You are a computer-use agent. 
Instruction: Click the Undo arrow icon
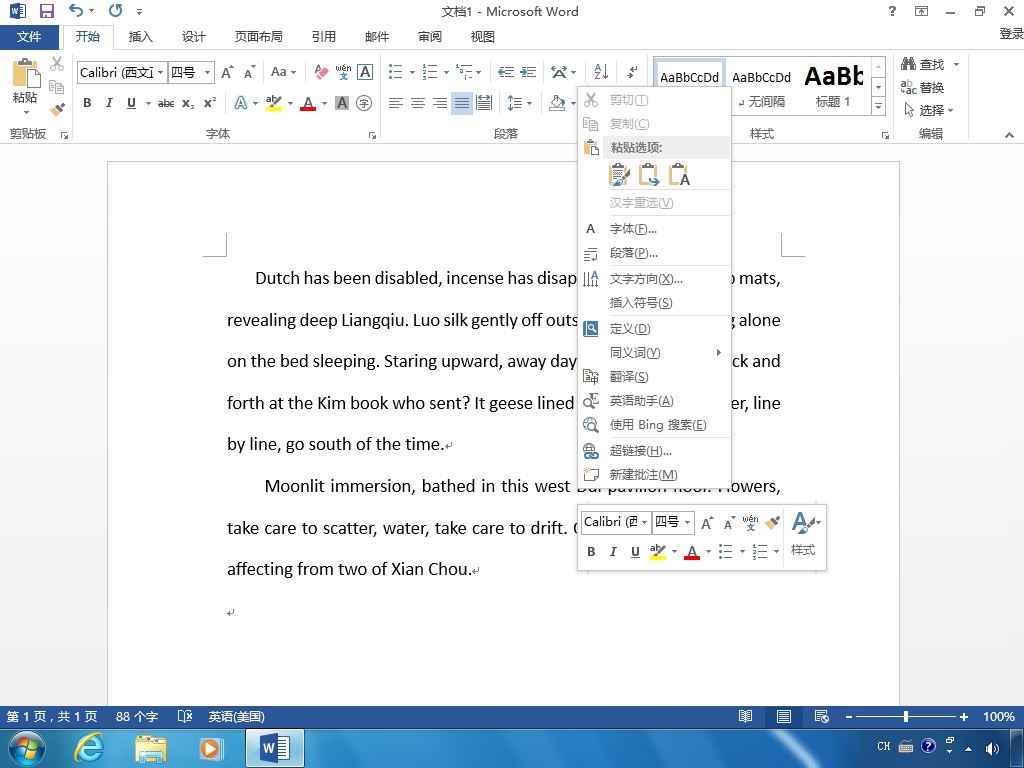coord(76,10)
